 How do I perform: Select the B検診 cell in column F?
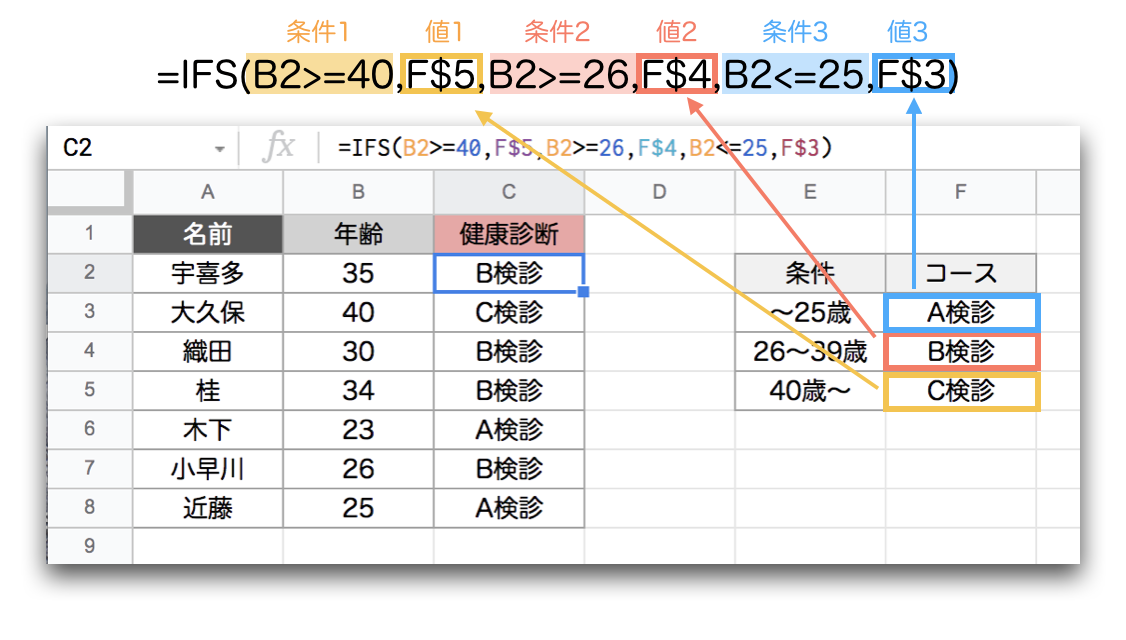tap(962, 351)
